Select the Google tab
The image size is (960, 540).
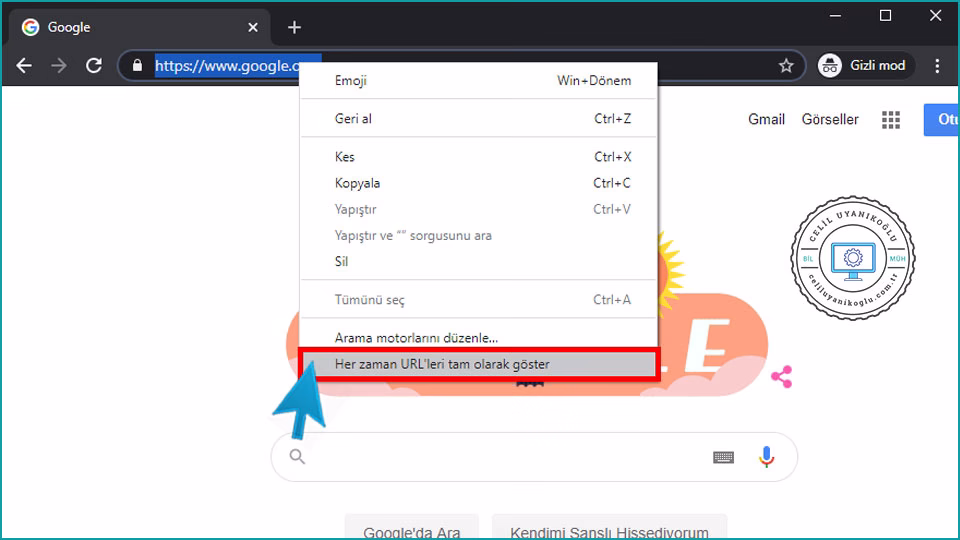click(140, 28)
